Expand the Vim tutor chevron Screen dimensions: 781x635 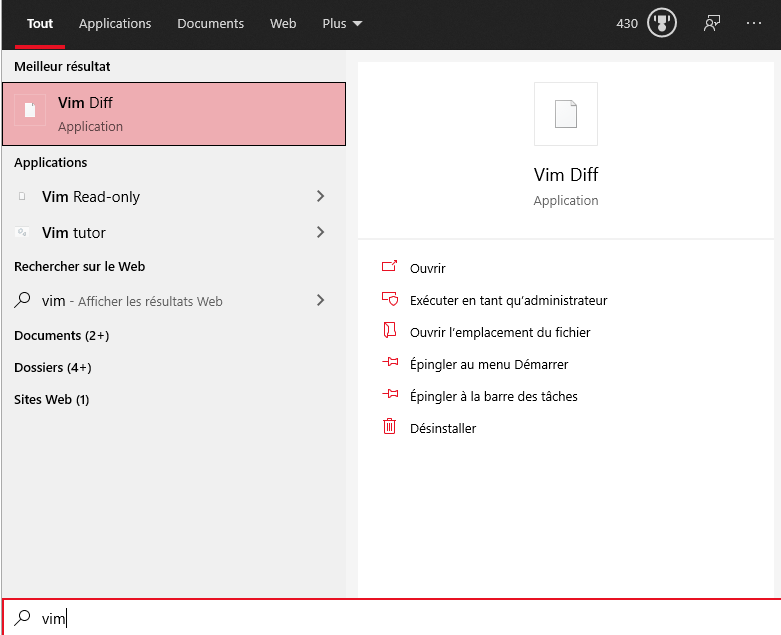coord(320,232)
